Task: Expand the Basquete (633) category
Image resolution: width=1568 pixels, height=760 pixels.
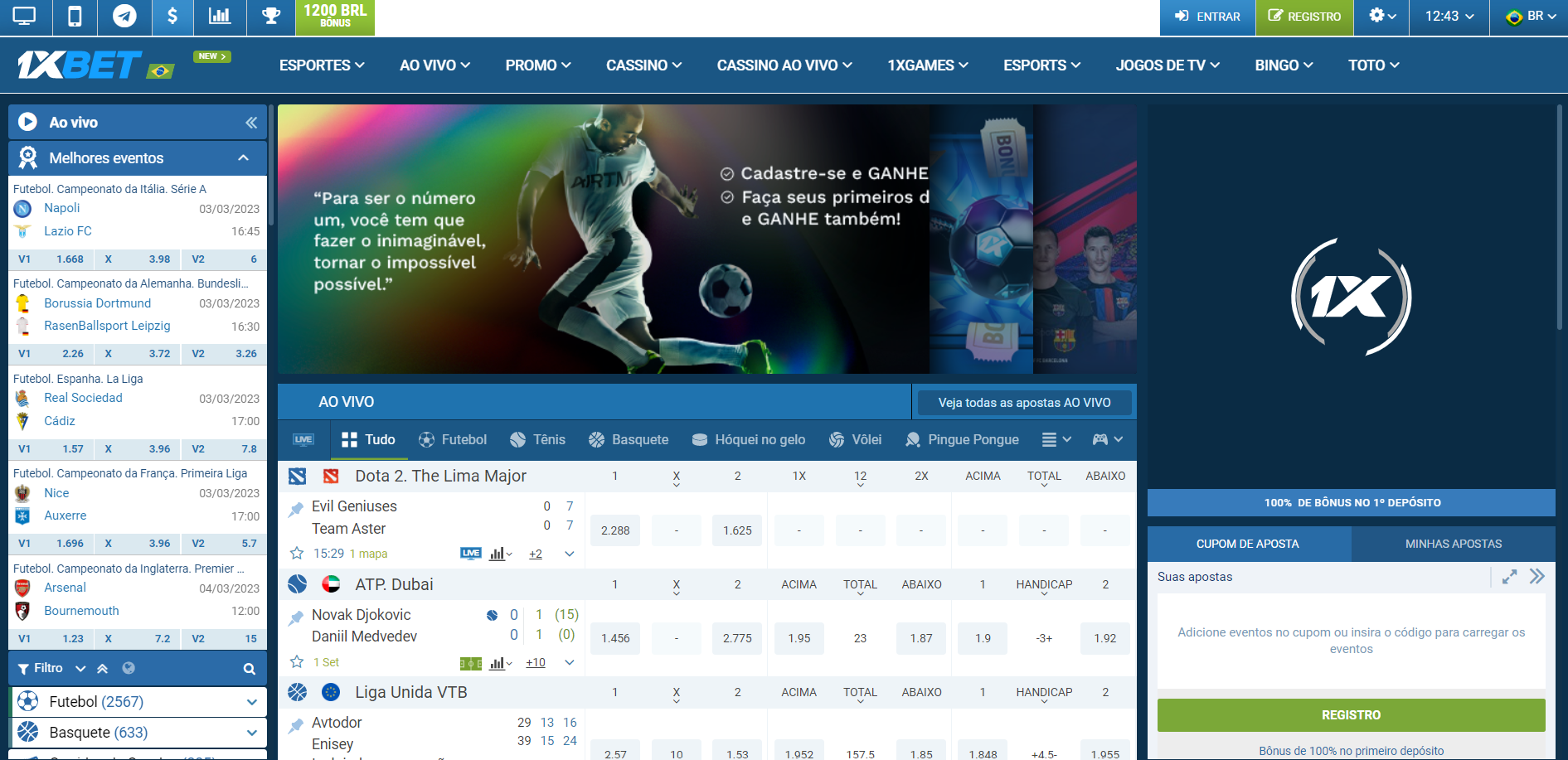Action: (251, 733)
